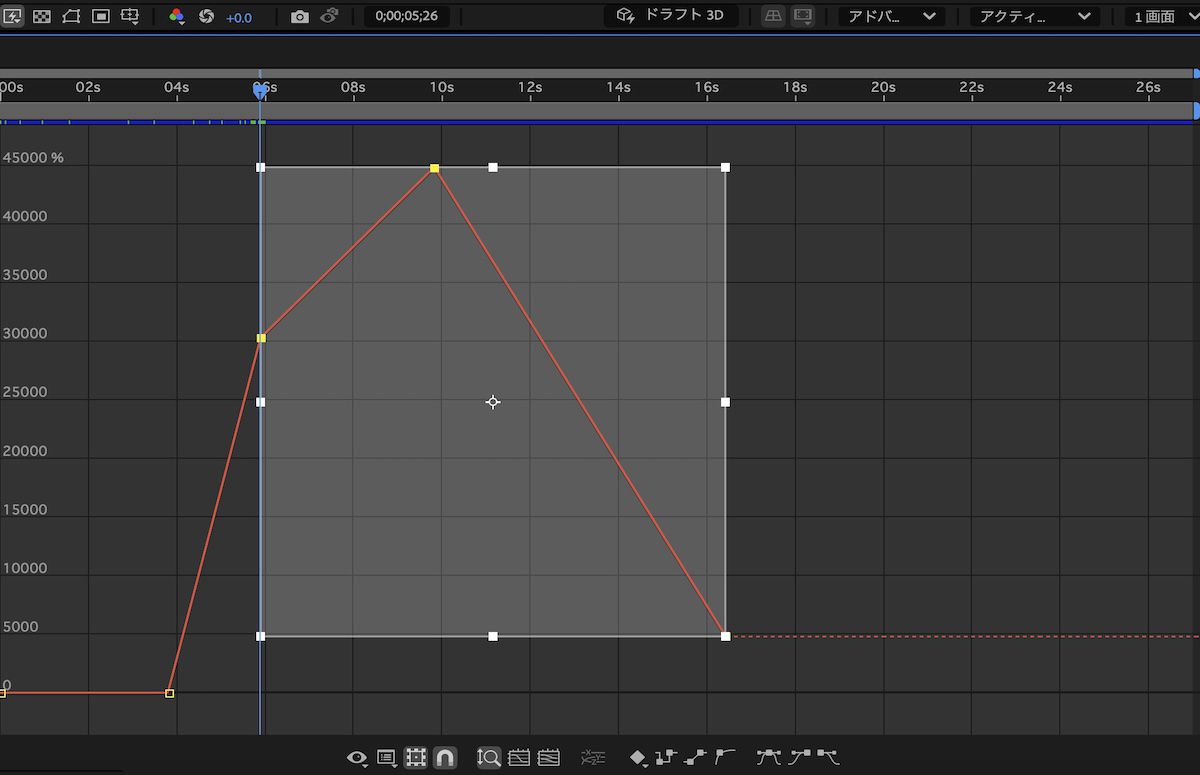
Task: Click work area end handle at right
Action: coord(1196,110)
